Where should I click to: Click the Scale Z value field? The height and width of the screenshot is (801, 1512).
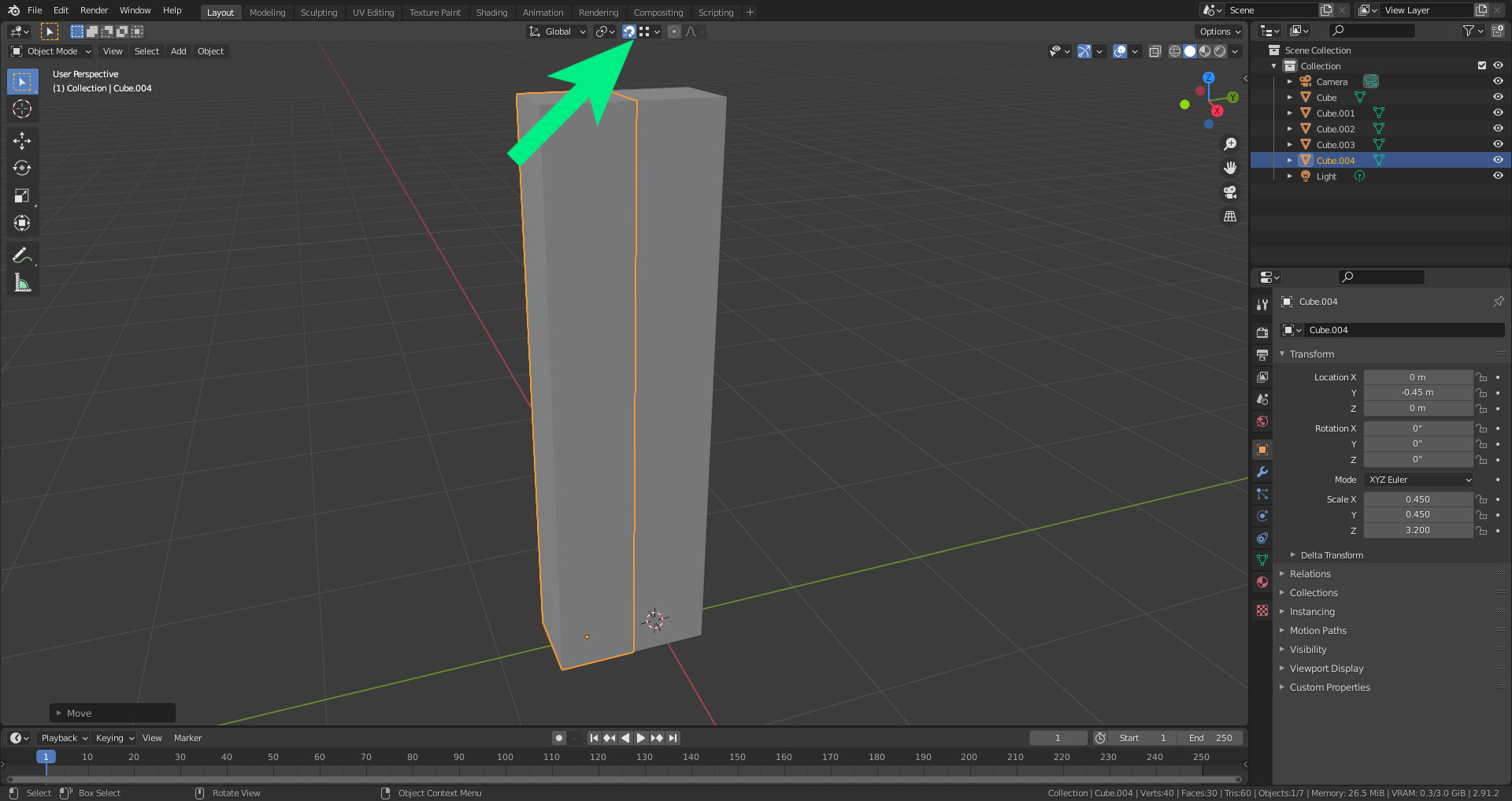(x=1417, y=530)
